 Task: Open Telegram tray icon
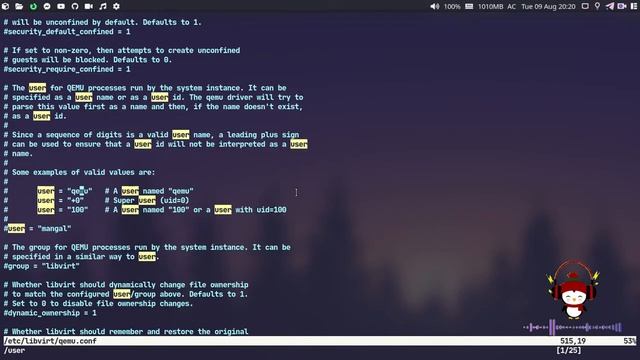point(610,6)
